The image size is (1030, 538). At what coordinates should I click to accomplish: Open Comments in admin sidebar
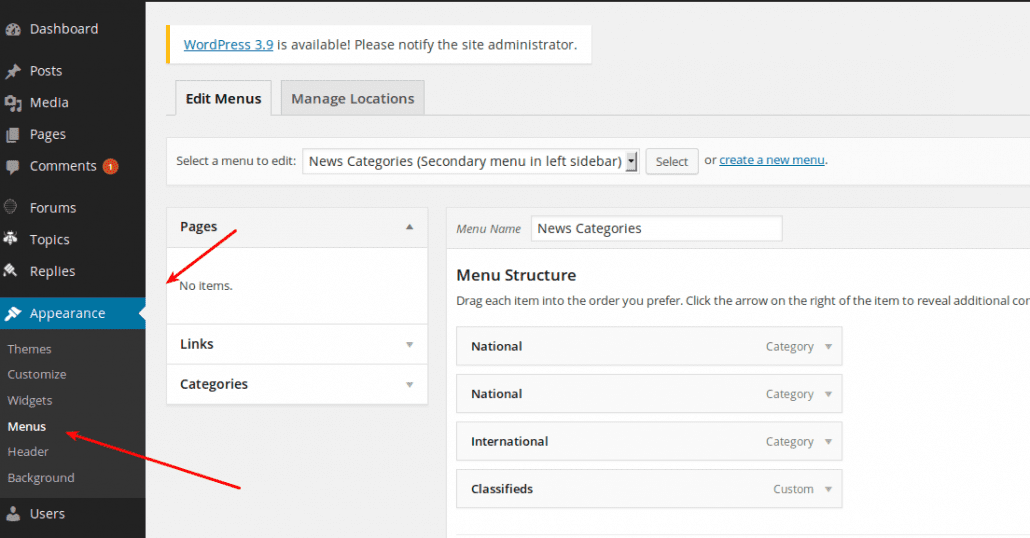(x=63, y=166)
